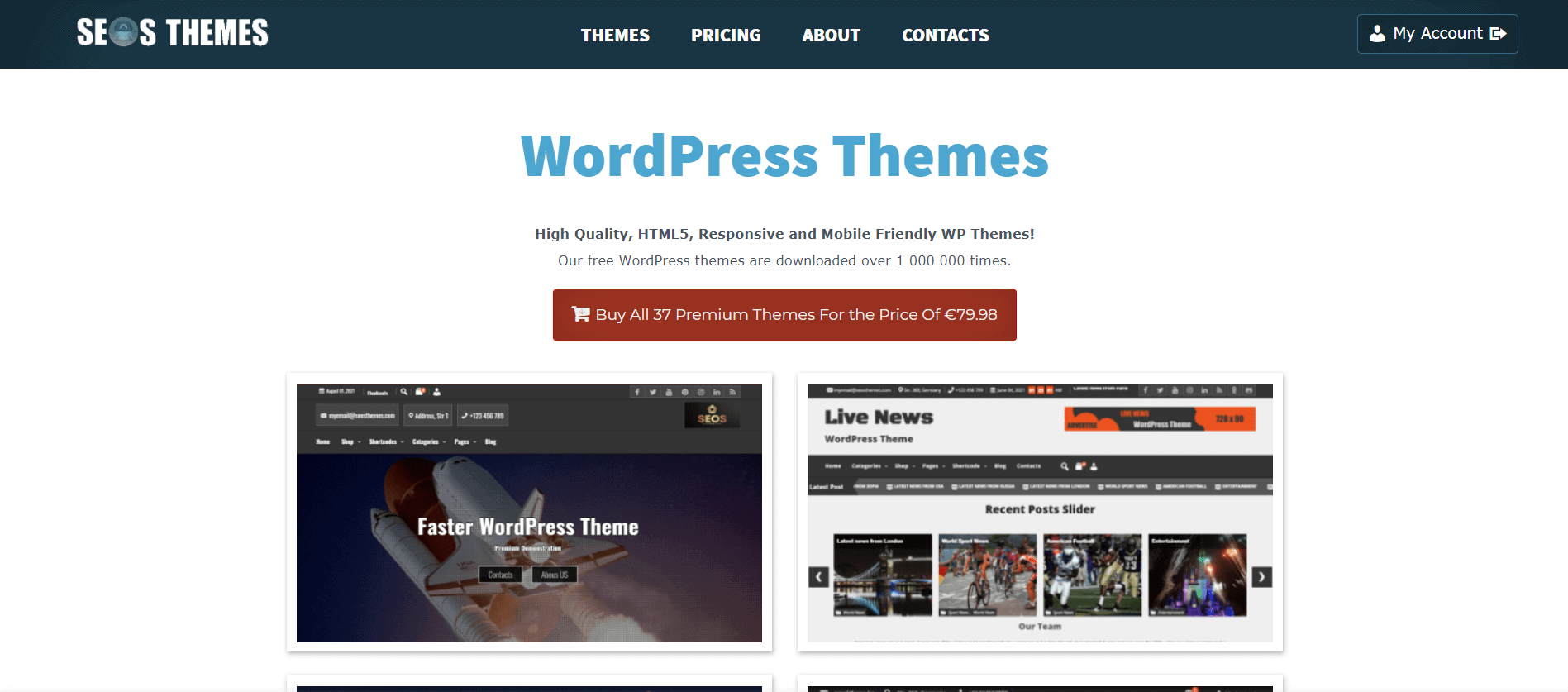Click the shopping cart icon on the red button
Screen dimensions: 1568x692
[x=580, y=314]
